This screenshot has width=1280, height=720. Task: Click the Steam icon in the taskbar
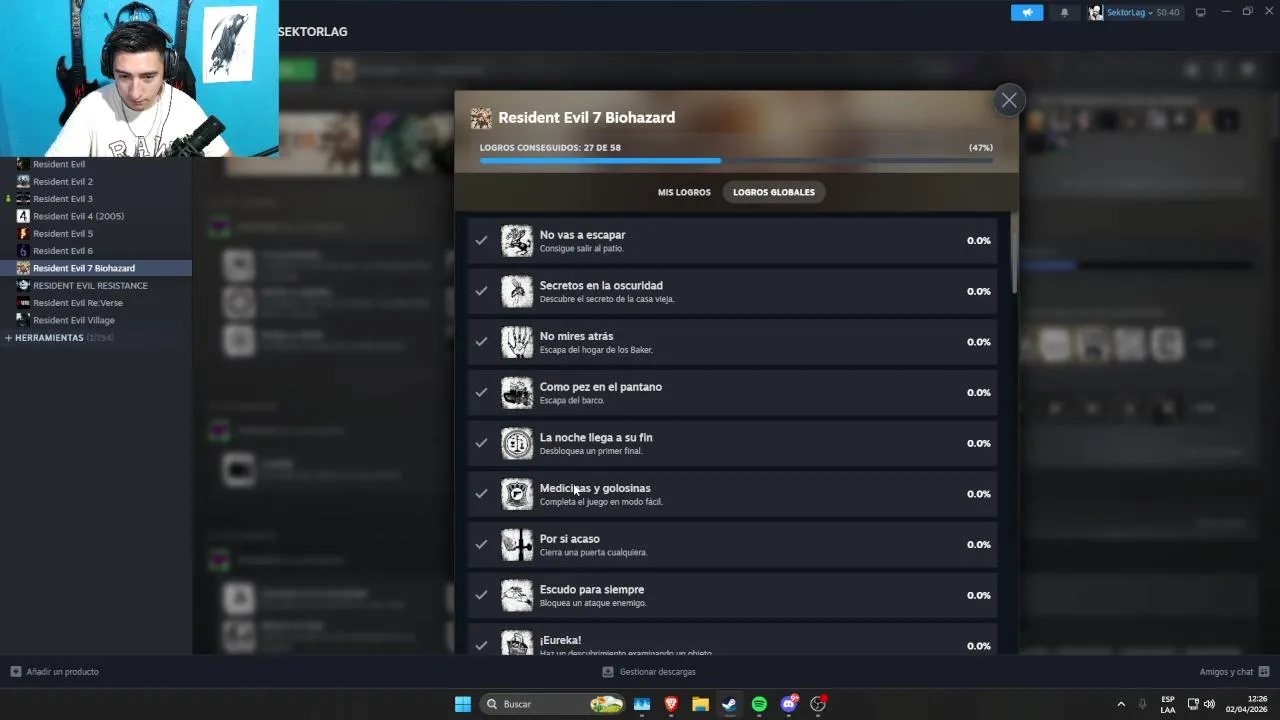click(x=730, y=704)
